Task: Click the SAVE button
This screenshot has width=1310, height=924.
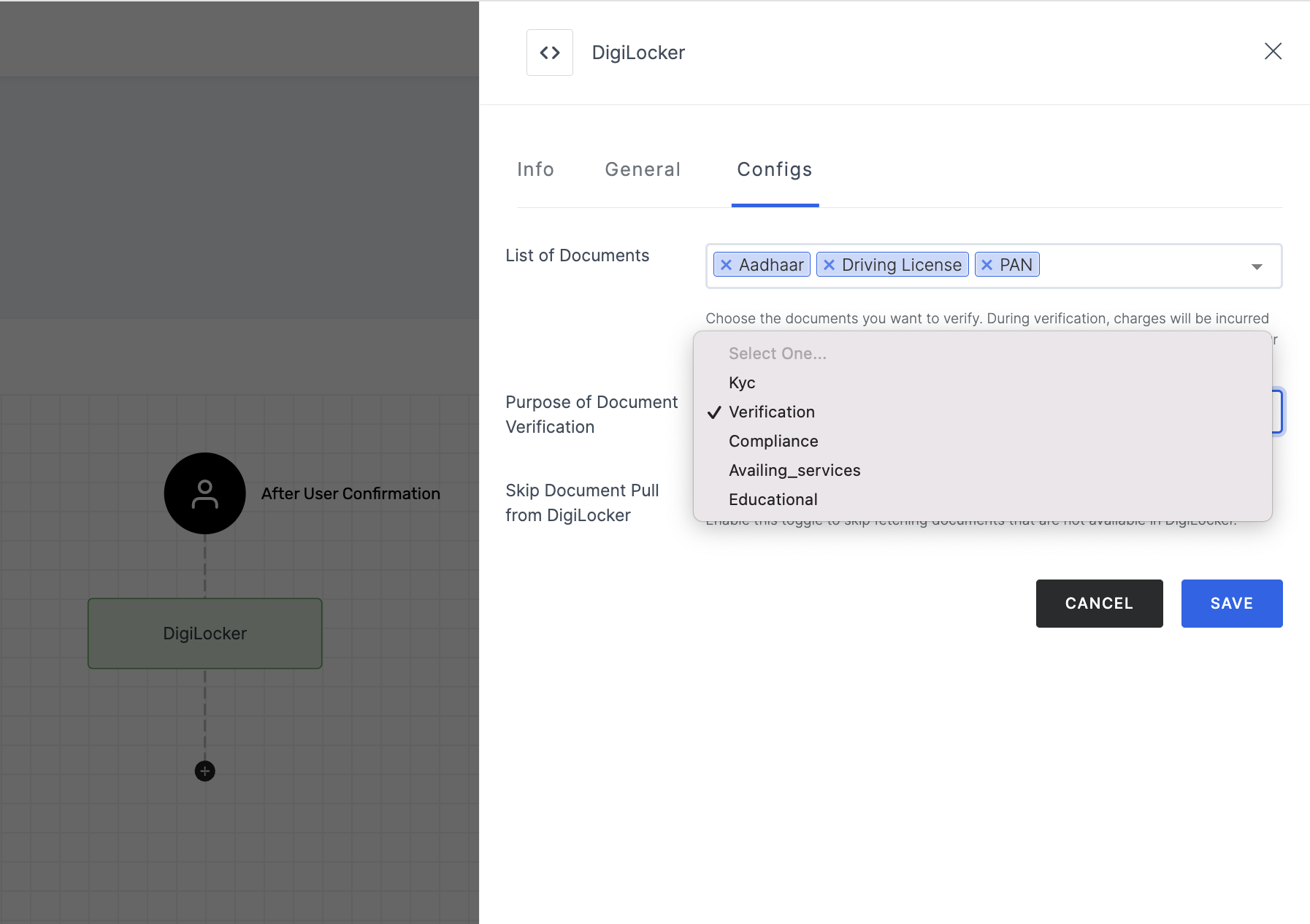Action: (1232, 604)
